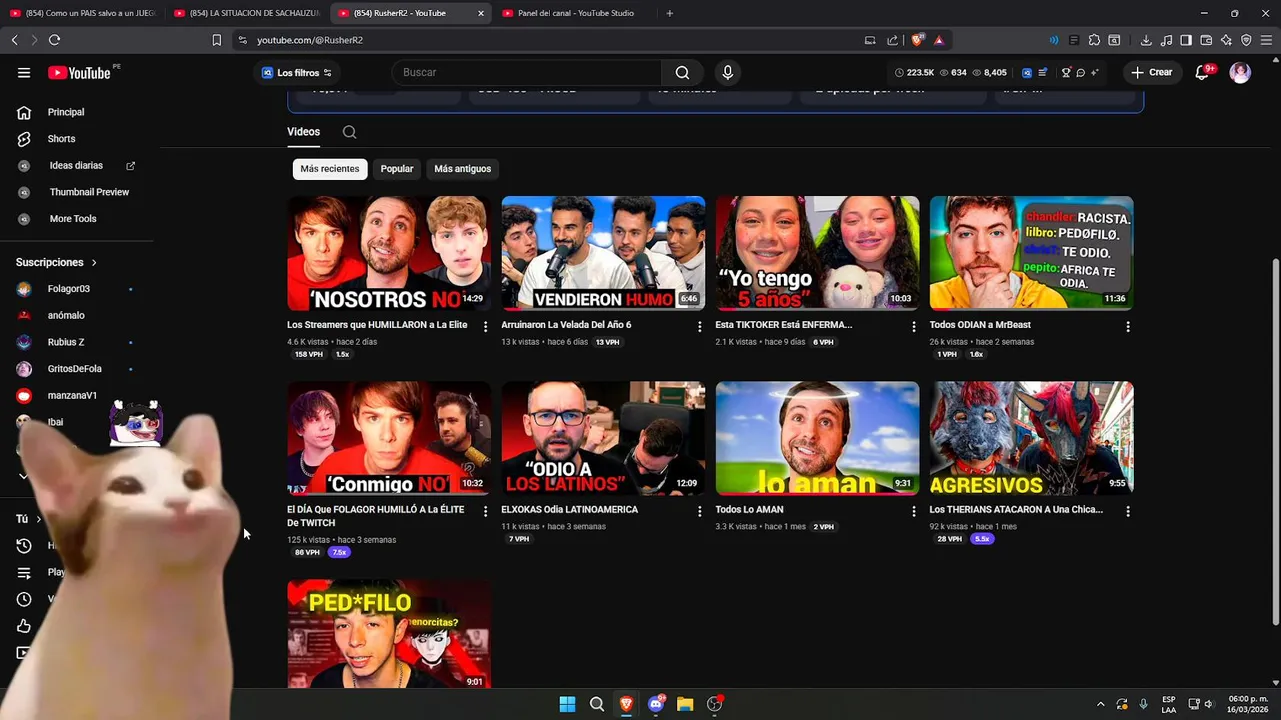
Task: Open Thumbnail Preview in sidebar
Action: [77, 192]
